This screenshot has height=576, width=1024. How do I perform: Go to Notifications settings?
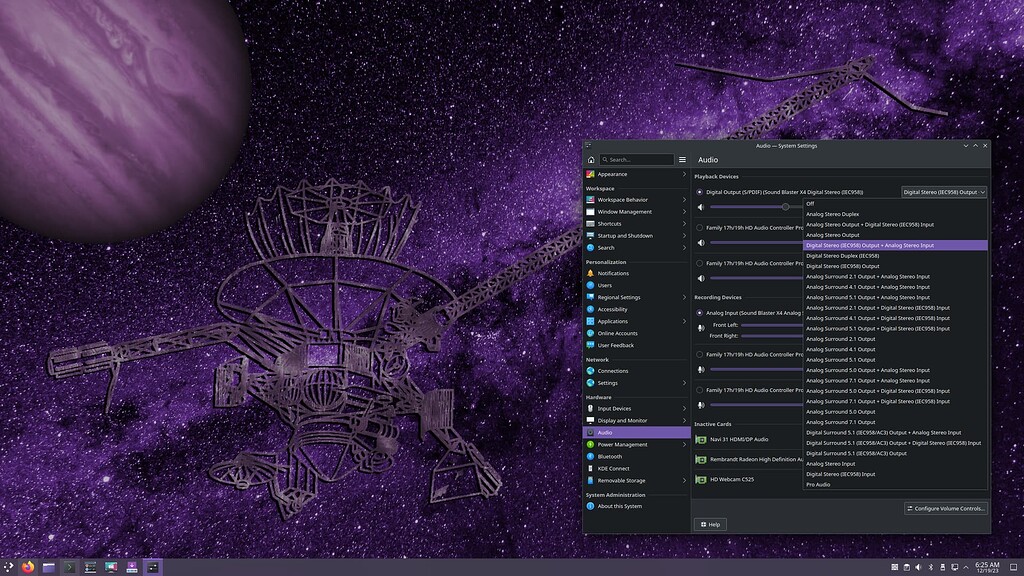tap(612, 273)
